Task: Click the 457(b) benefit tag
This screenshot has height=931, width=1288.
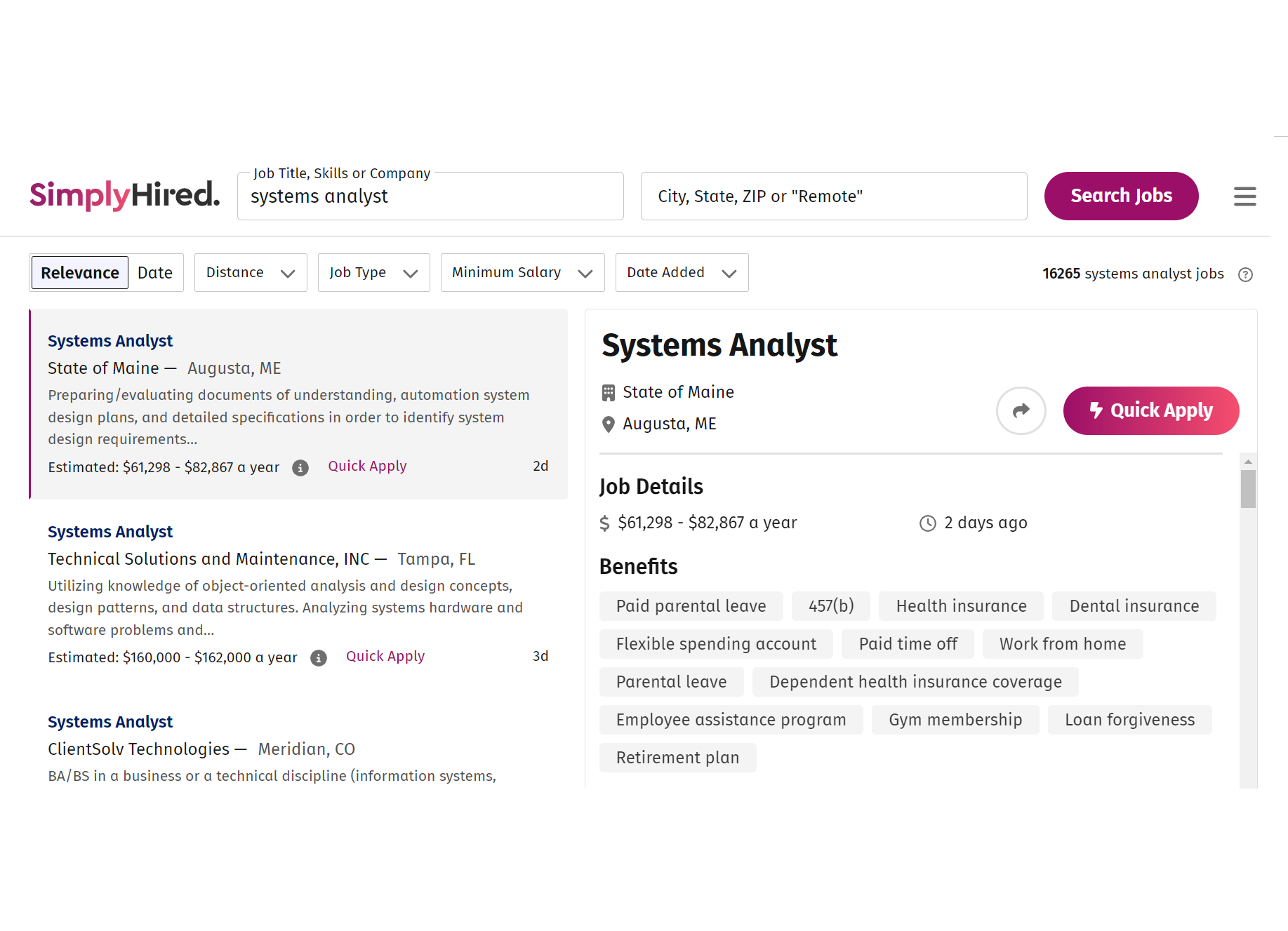Action: point(831,606)
